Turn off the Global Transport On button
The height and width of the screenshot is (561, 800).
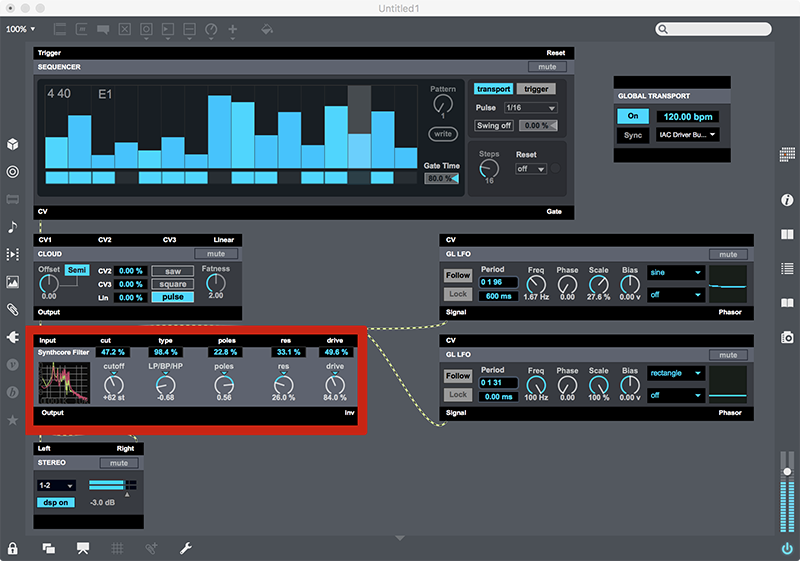(x=632, y=116)
